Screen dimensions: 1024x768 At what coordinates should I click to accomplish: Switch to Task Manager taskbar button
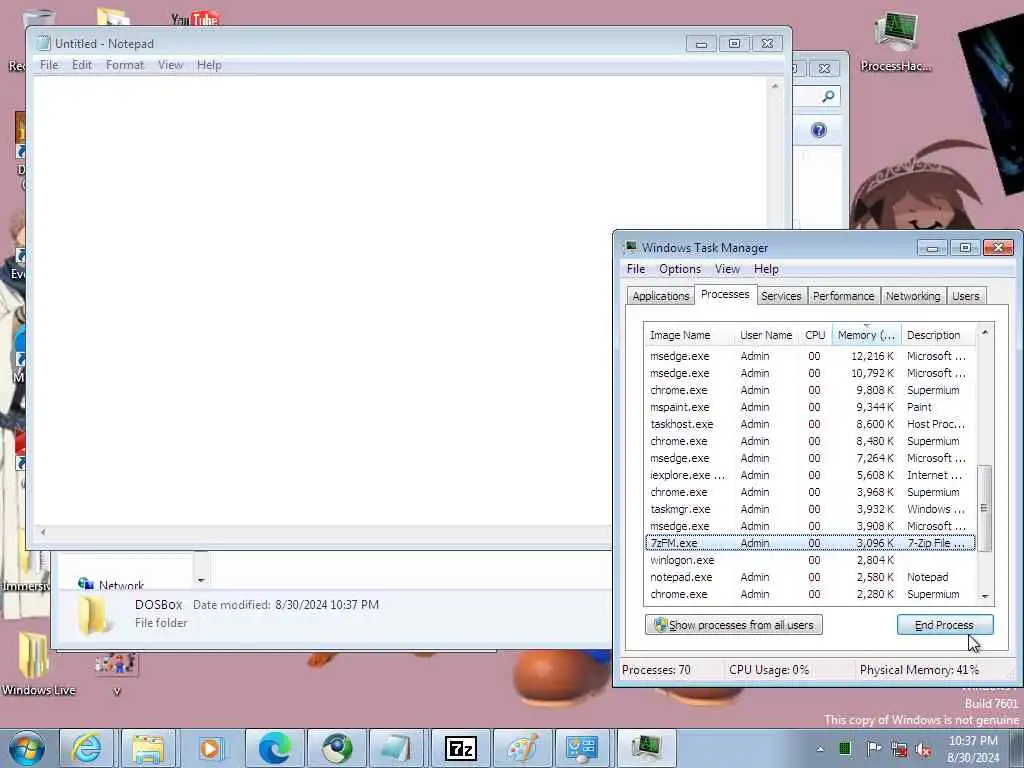point(645,748)
